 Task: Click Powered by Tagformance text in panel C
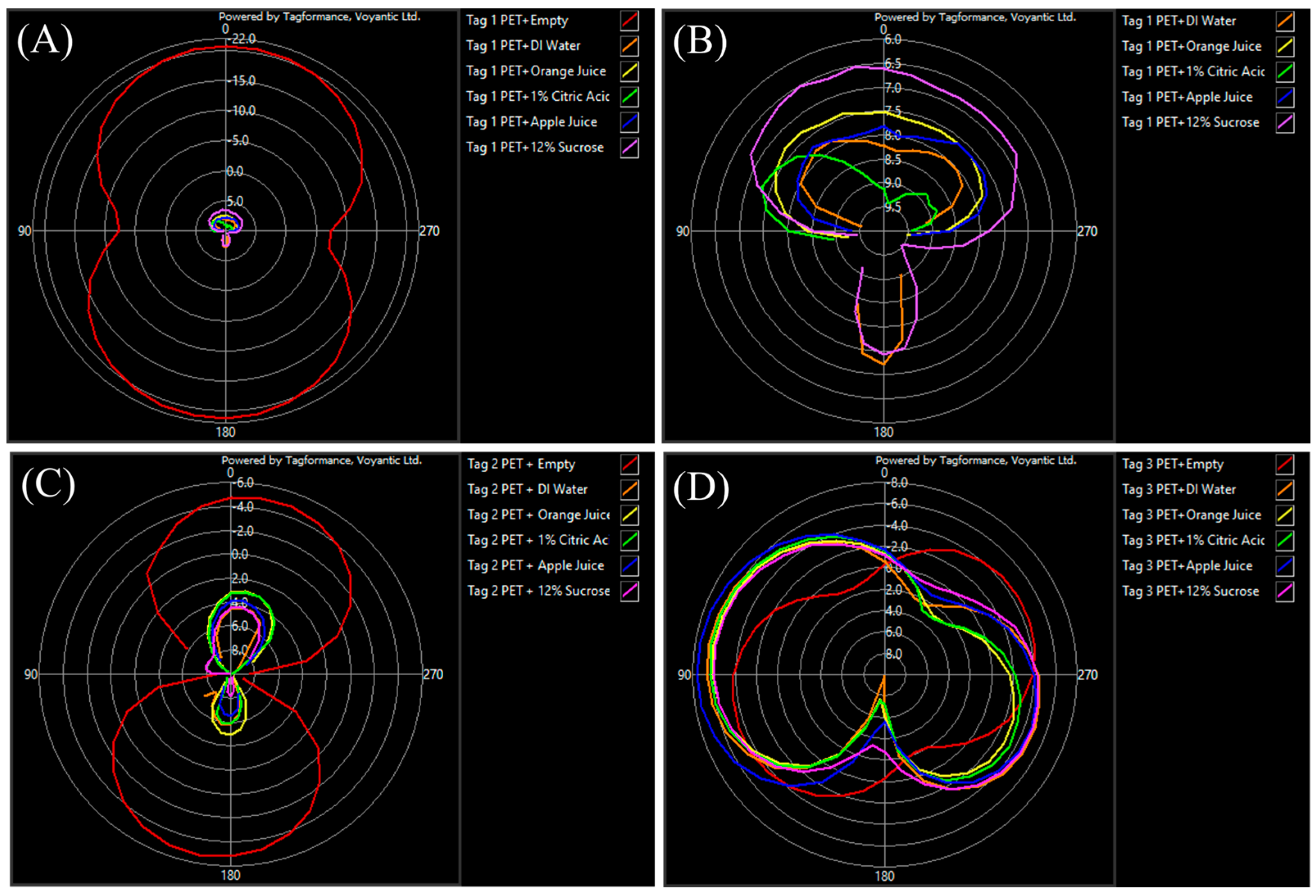coord(321,460)
